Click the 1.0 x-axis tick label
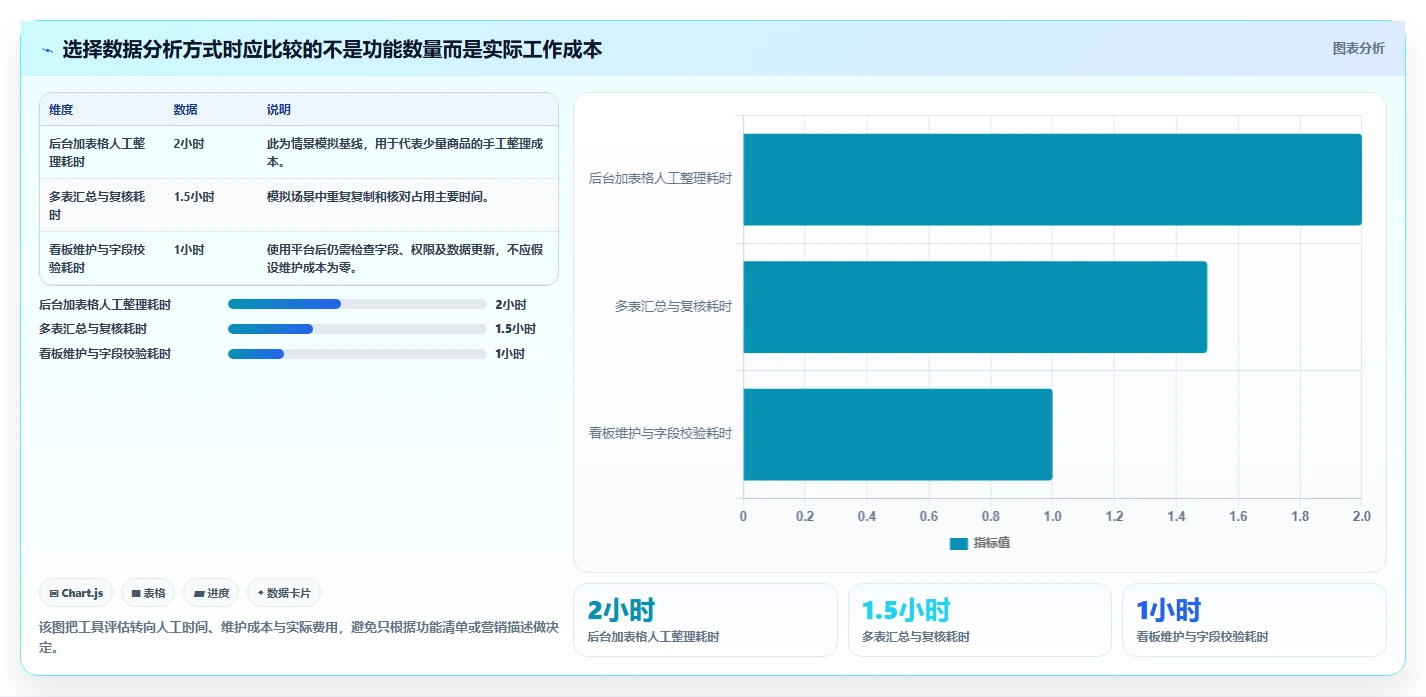The image size is (1426, 697). point(1052,517)
